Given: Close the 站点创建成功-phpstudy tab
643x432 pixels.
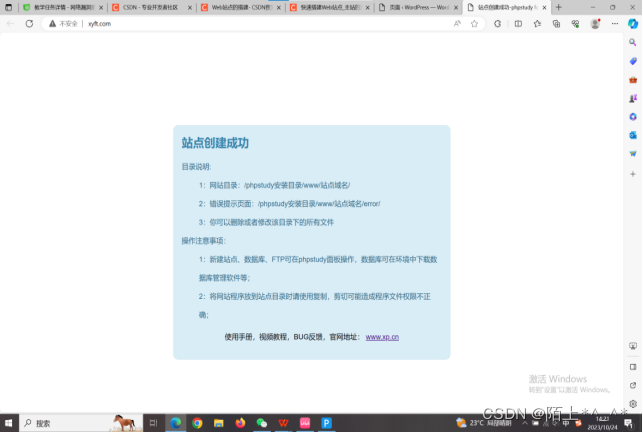Looking at the screenshot, I should click(544, 7).
